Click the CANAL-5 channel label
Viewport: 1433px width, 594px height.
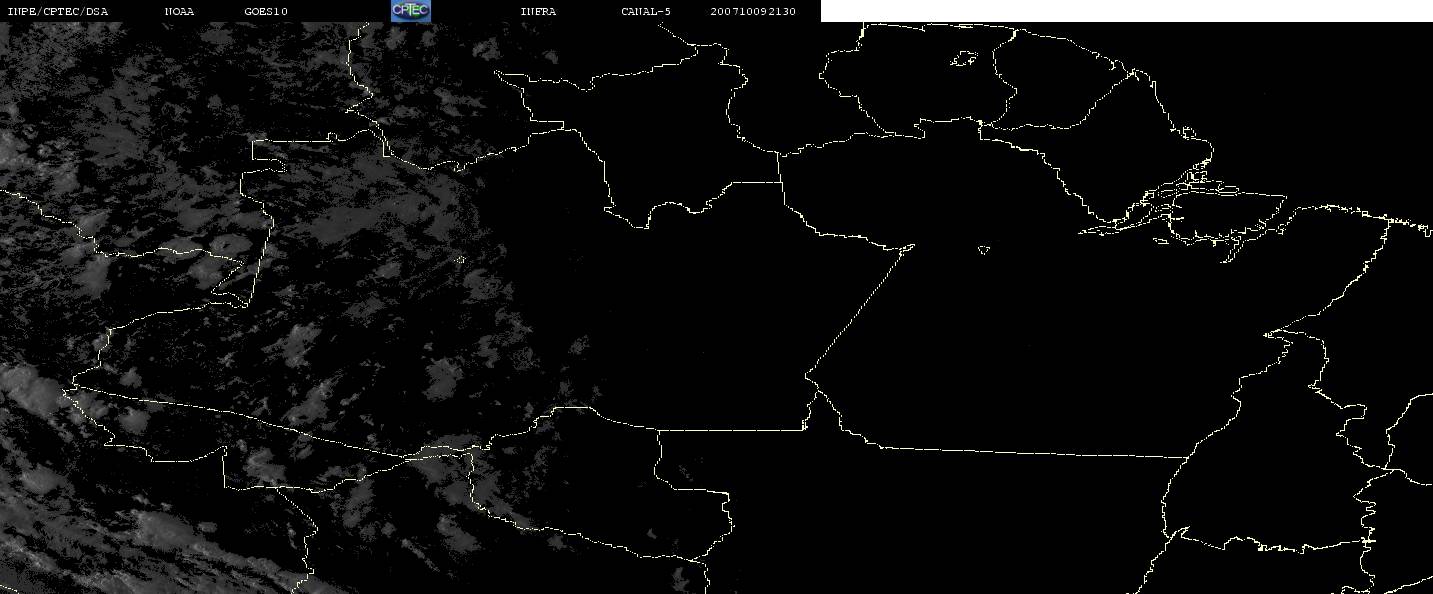646,12
